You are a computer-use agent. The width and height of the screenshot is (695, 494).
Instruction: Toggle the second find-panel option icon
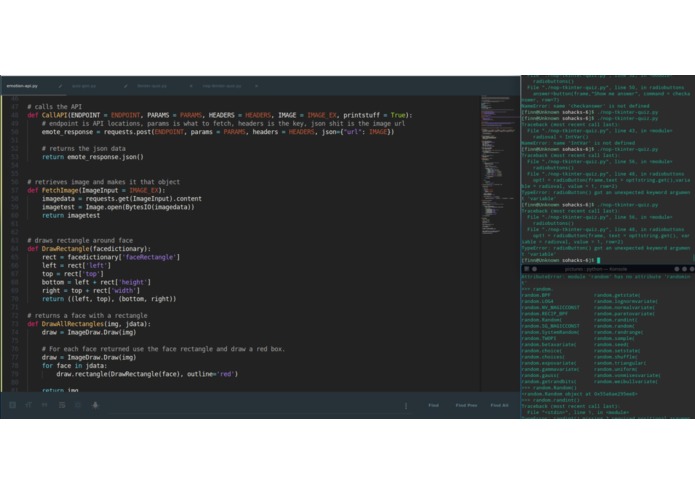point(28,405)
